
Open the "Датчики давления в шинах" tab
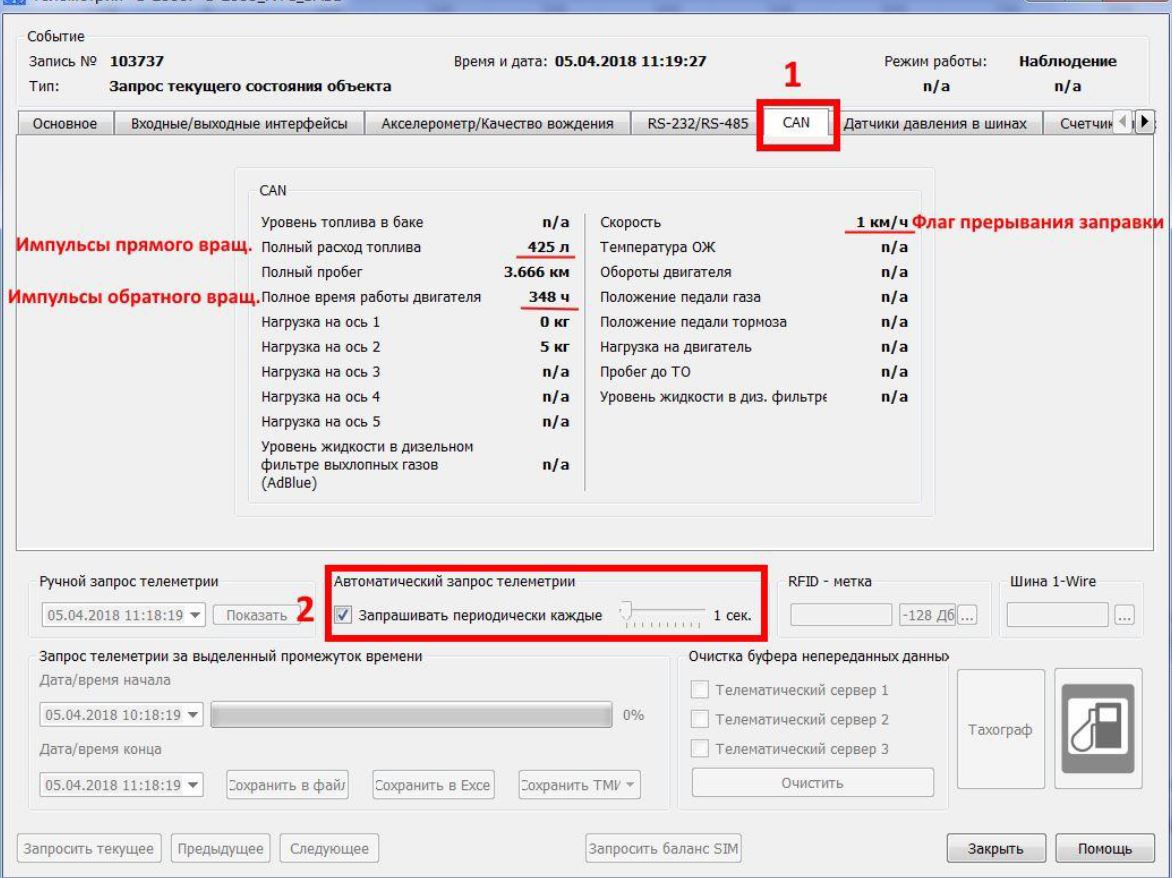click(938, 124)
